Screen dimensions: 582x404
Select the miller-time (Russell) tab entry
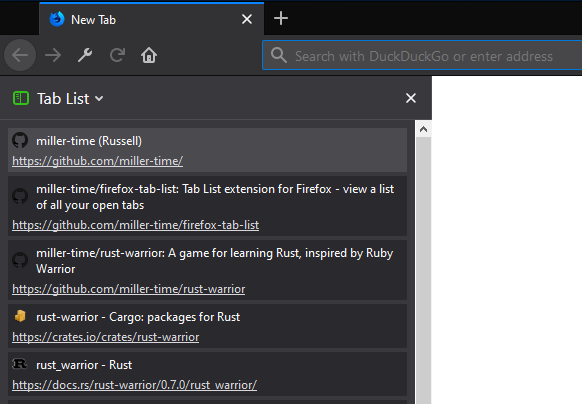point(207,150)
